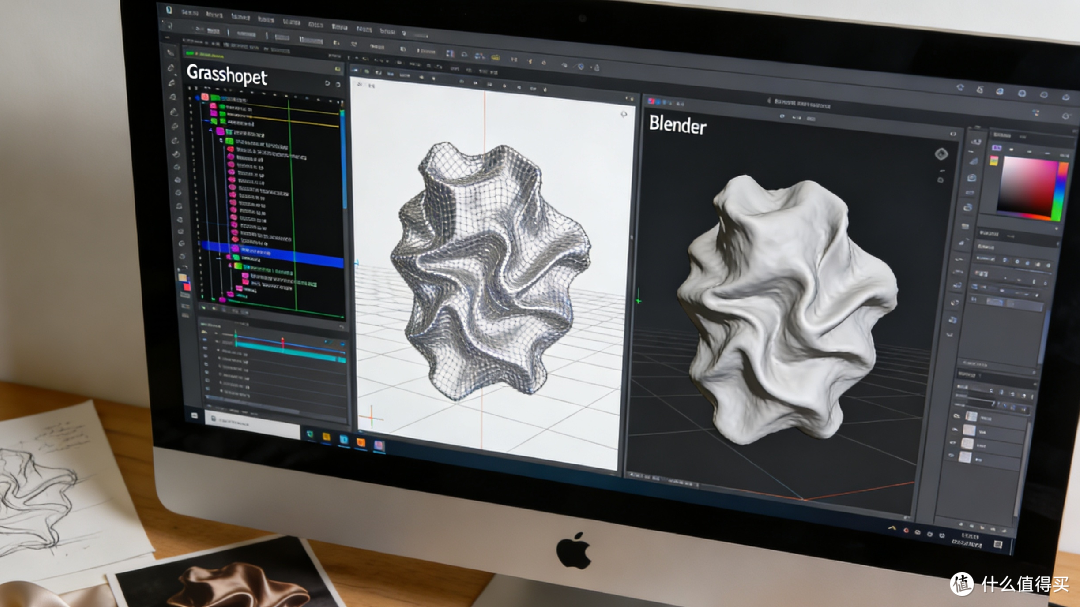The height and width of the screenshot is (607, 1080).
Task: Click the rightmost icon in top-right icon row
Action: coord(1066,97)
